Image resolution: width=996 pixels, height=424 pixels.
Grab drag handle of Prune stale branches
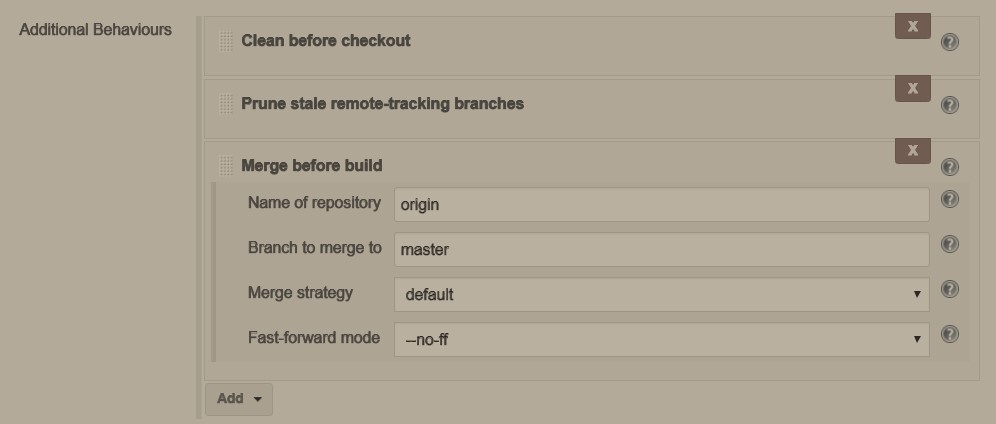click(226, 104)
